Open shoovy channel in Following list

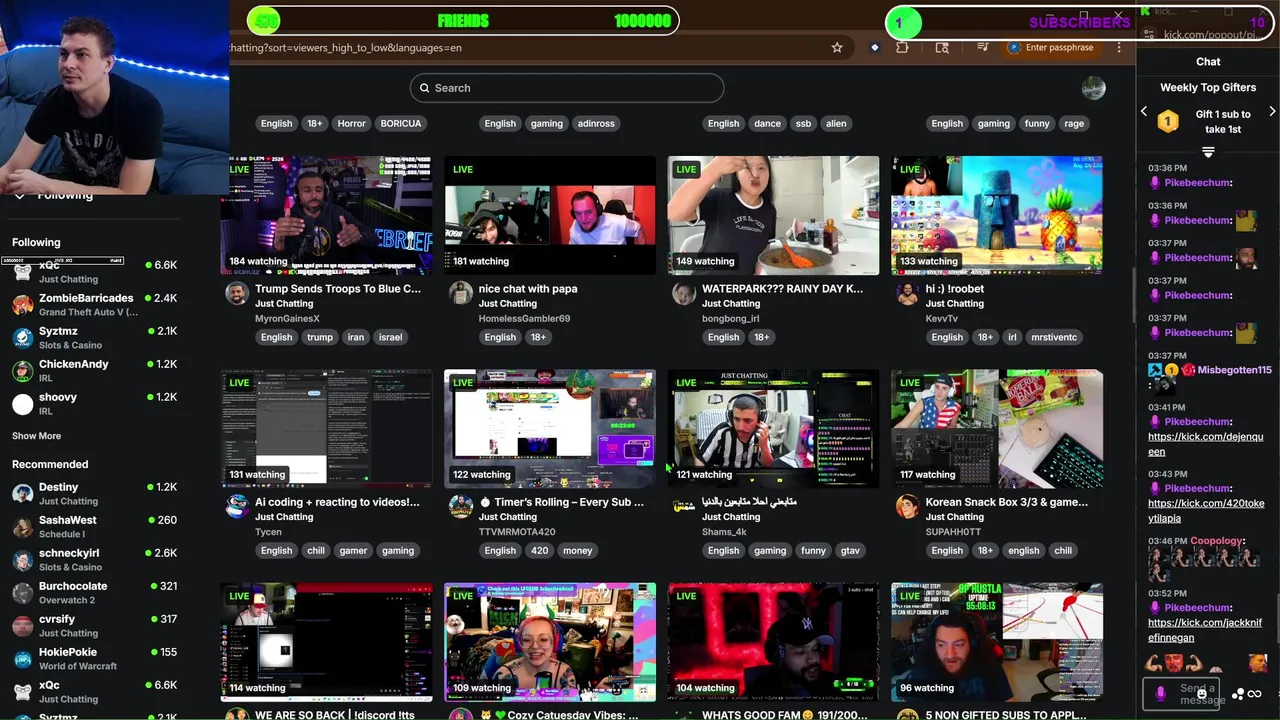94,403
